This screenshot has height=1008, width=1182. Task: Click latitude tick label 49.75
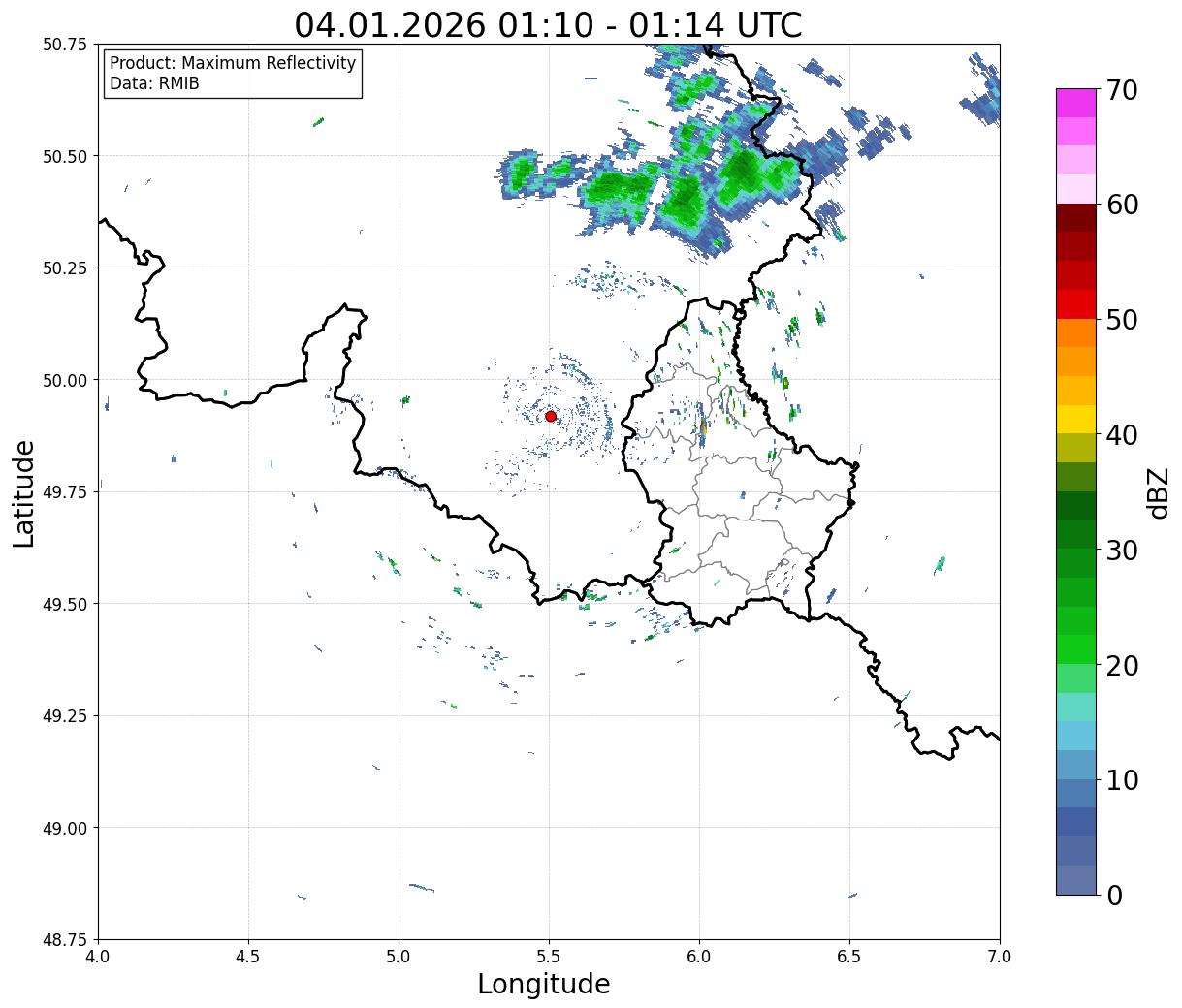64,492
